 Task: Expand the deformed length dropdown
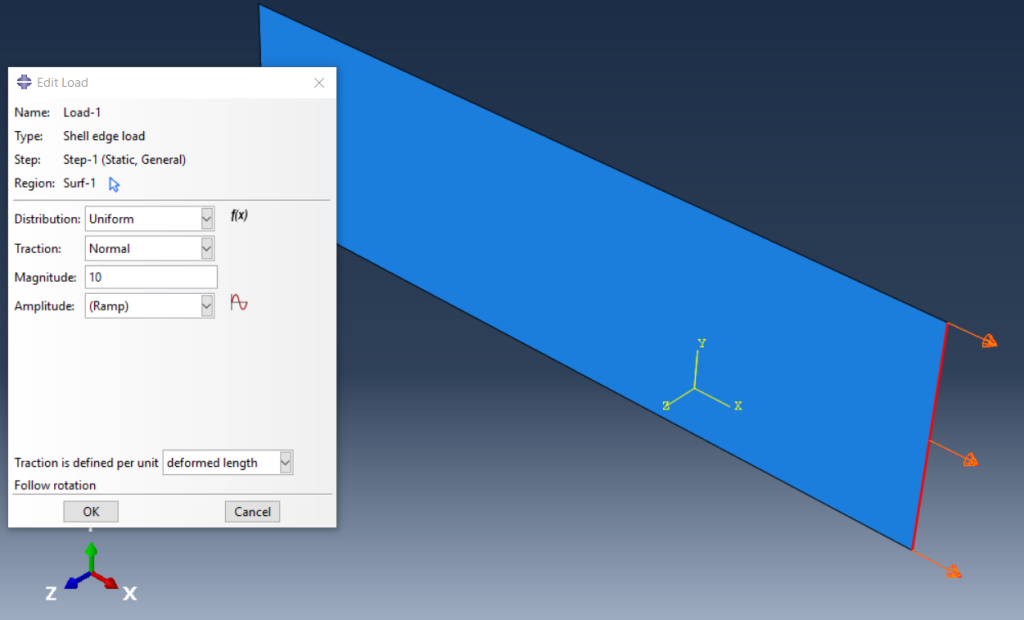pyautogui.click(x=286, y=462)
